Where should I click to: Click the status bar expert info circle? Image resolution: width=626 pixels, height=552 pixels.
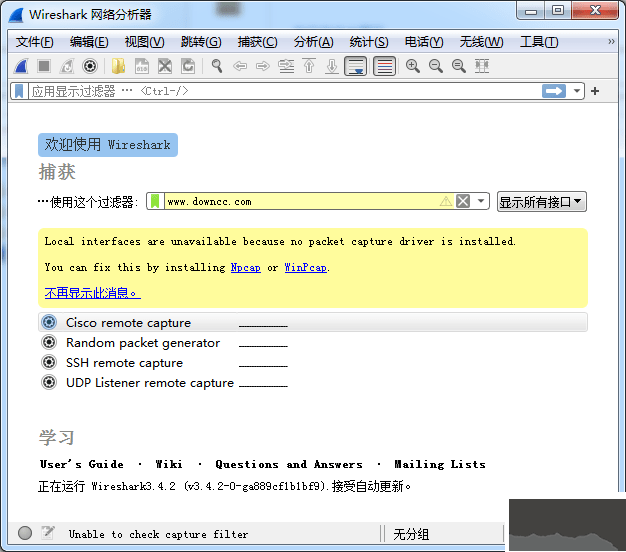coord(25,533)
